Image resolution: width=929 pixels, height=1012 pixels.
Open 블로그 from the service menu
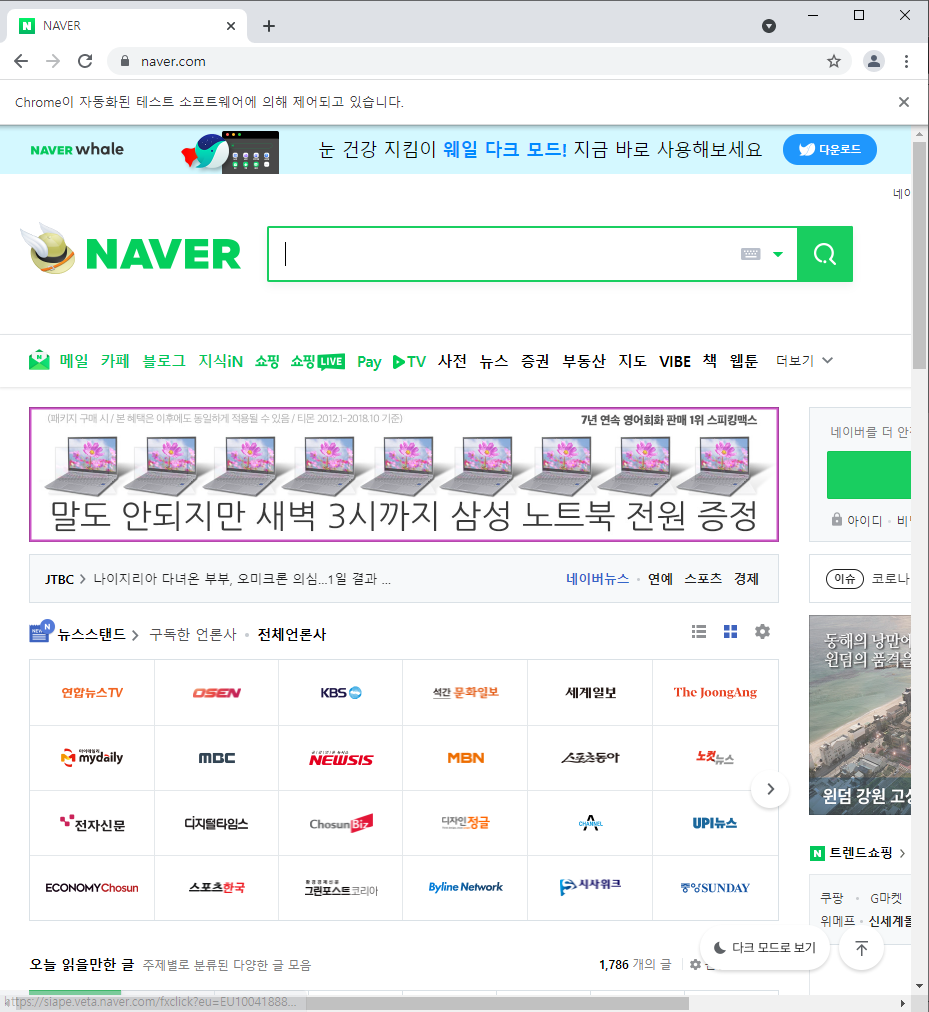163,361
